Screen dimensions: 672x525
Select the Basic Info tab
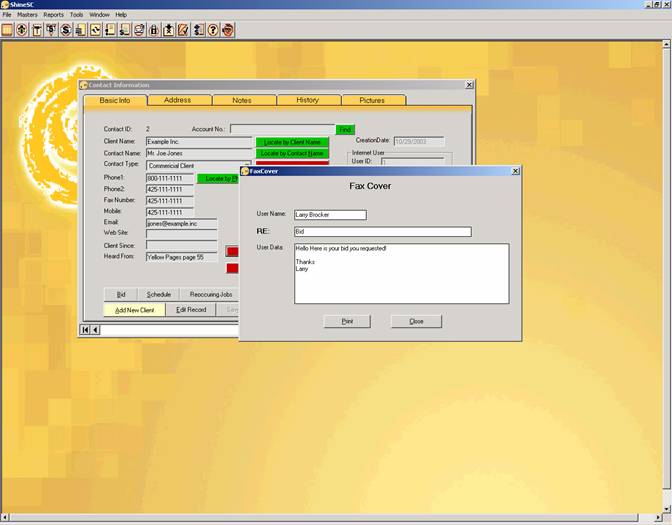(x=115, y=100)
